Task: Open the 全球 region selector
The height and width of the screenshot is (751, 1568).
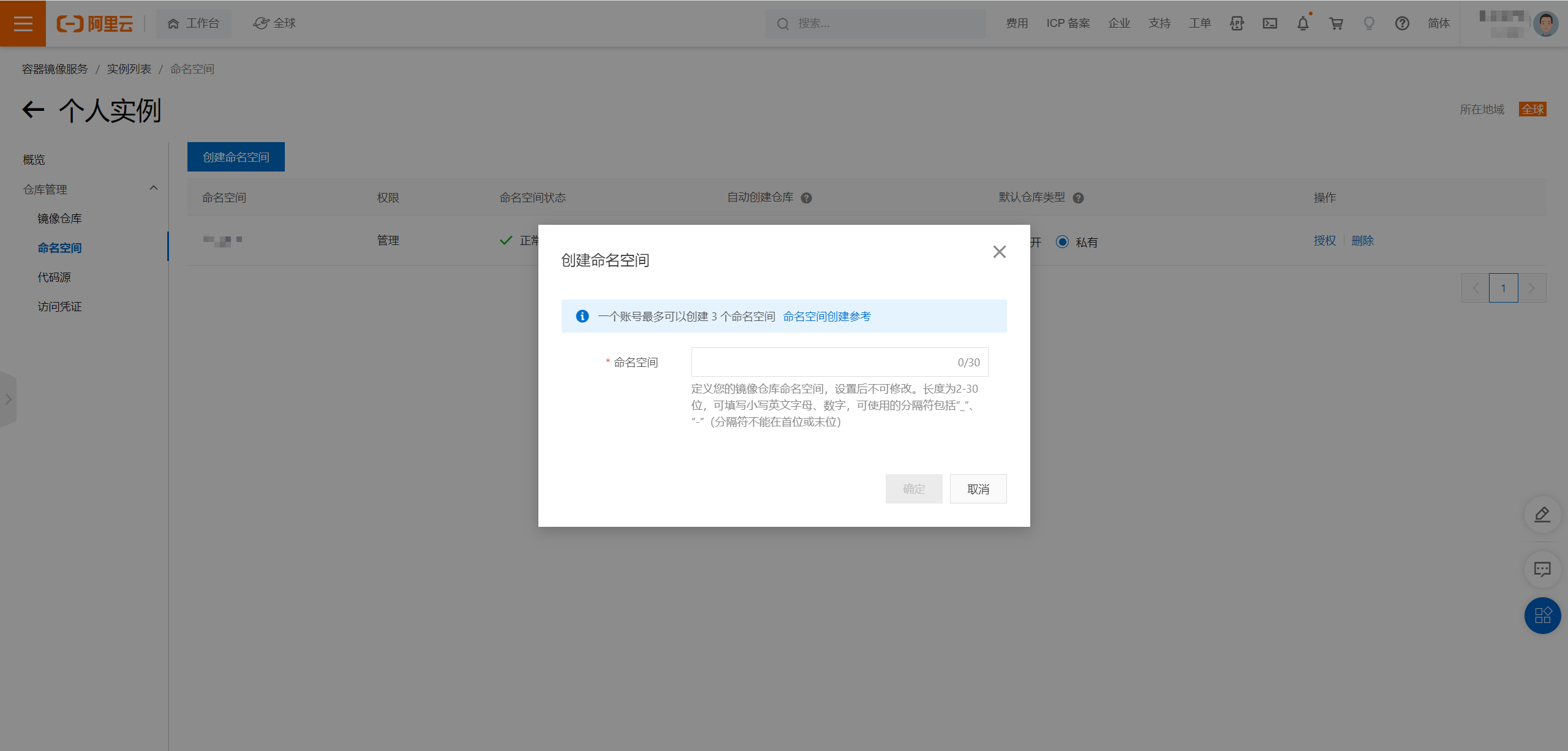Action: coord(275,23)
